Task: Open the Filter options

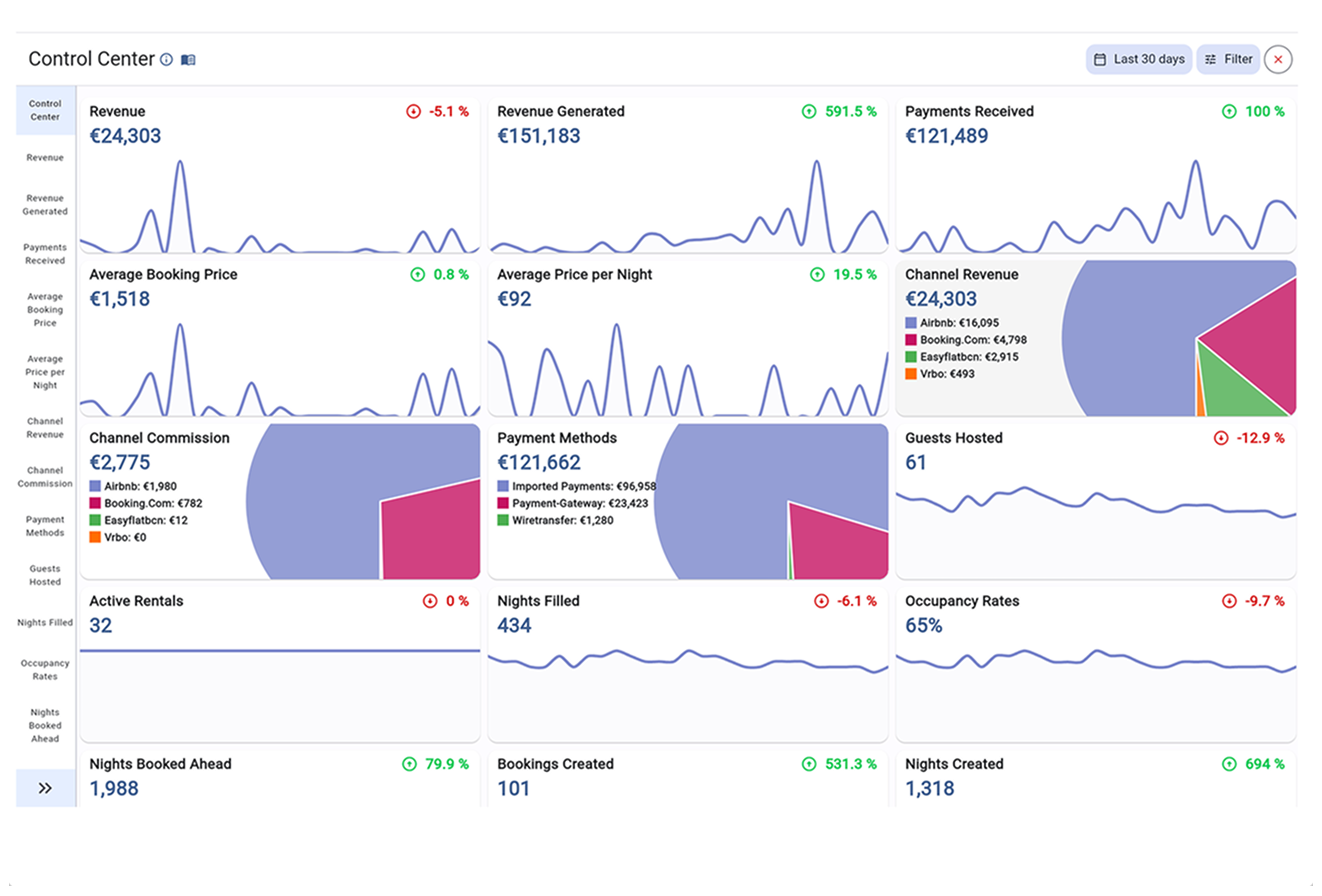Action: click(1228, 60)
